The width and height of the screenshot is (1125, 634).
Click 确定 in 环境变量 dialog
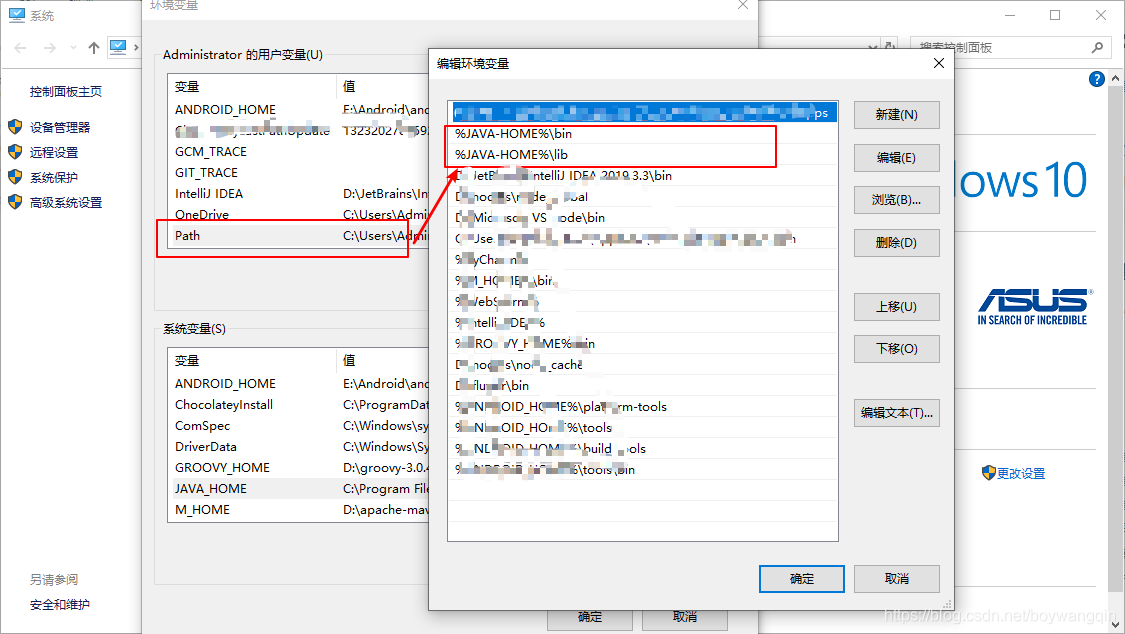tap(590, 618)
